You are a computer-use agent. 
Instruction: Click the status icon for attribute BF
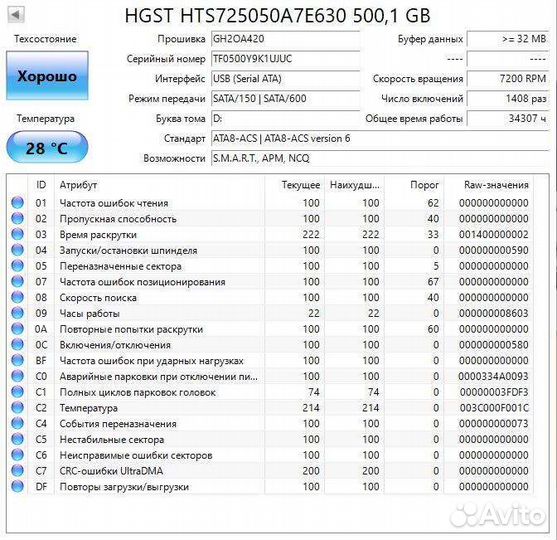coord(17,360)
